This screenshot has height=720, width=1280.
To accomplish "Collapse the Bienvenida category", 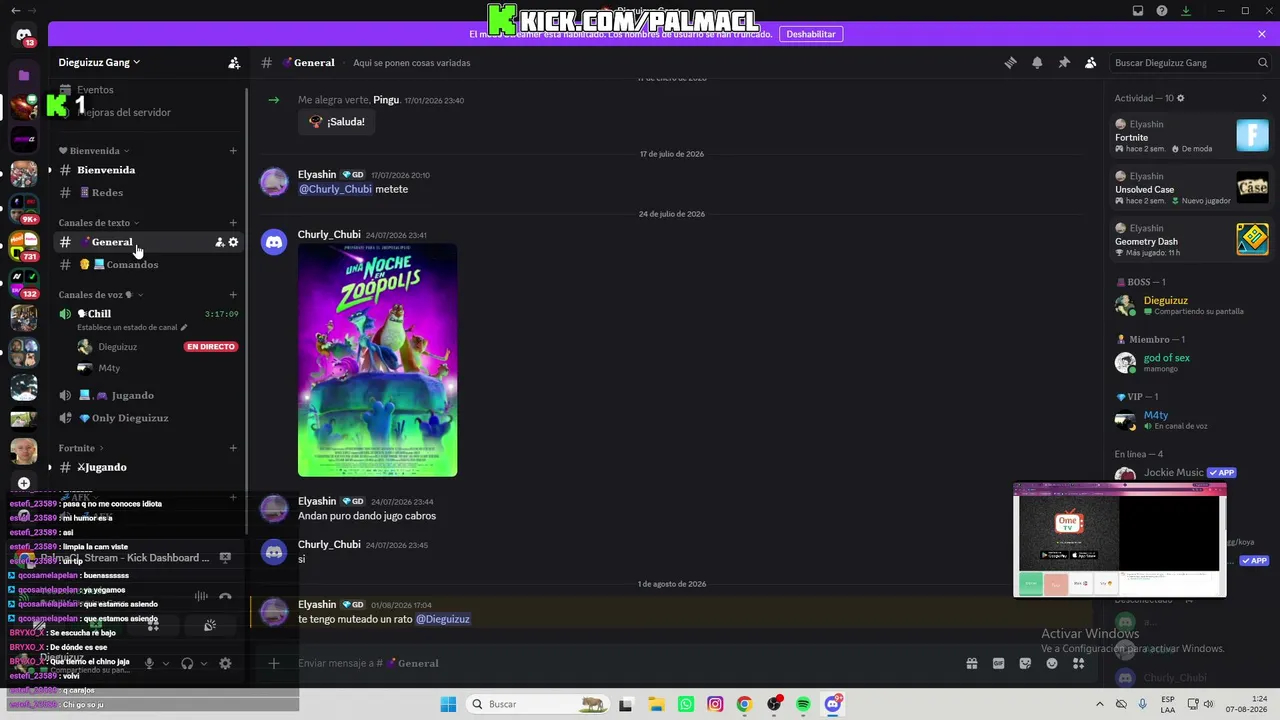I will point(94,151).
